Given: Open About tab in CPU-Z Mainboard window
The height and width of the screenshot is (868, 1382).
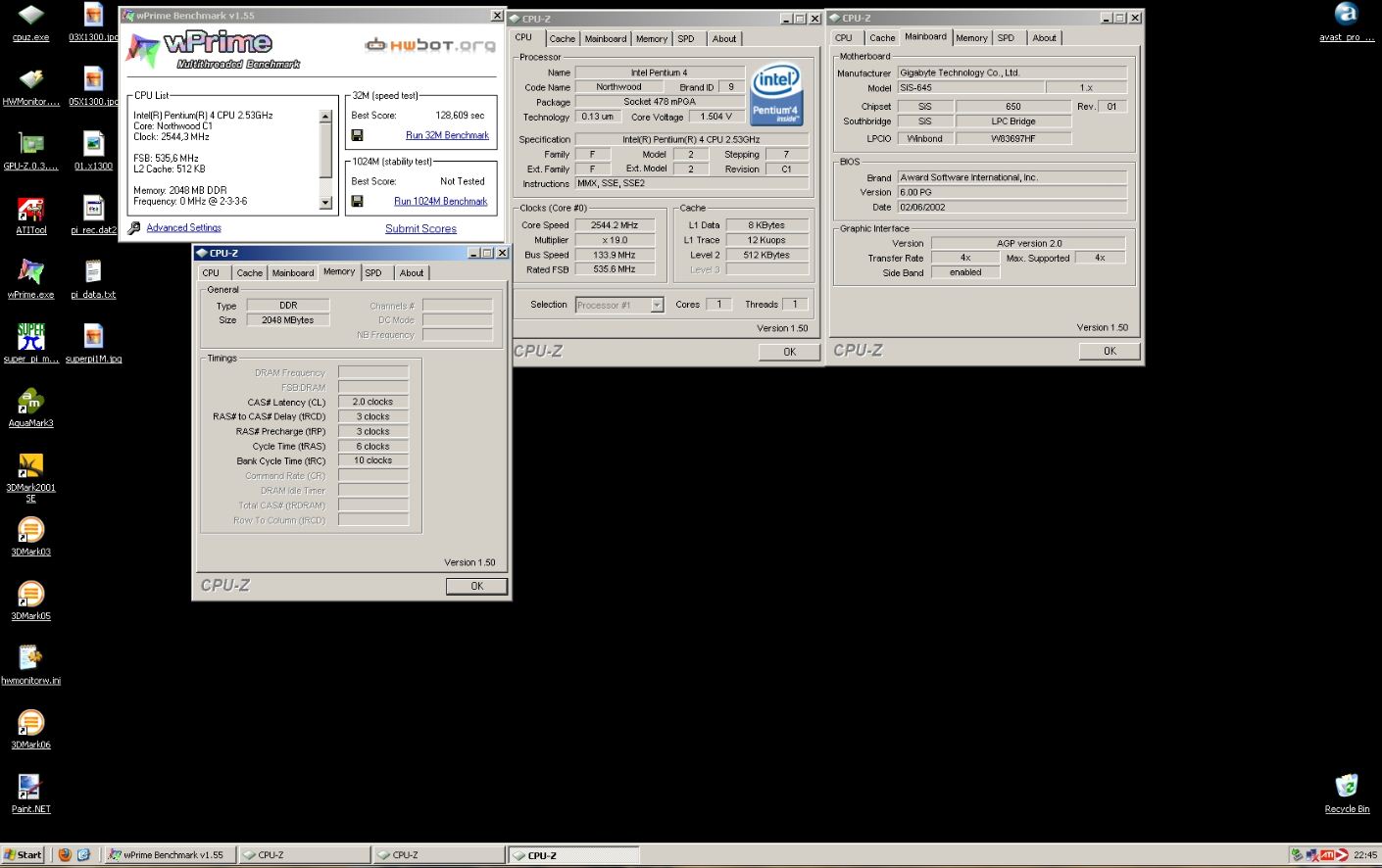Looking at the screenshot, I should pyautogui.click(x=1044, y=37).
